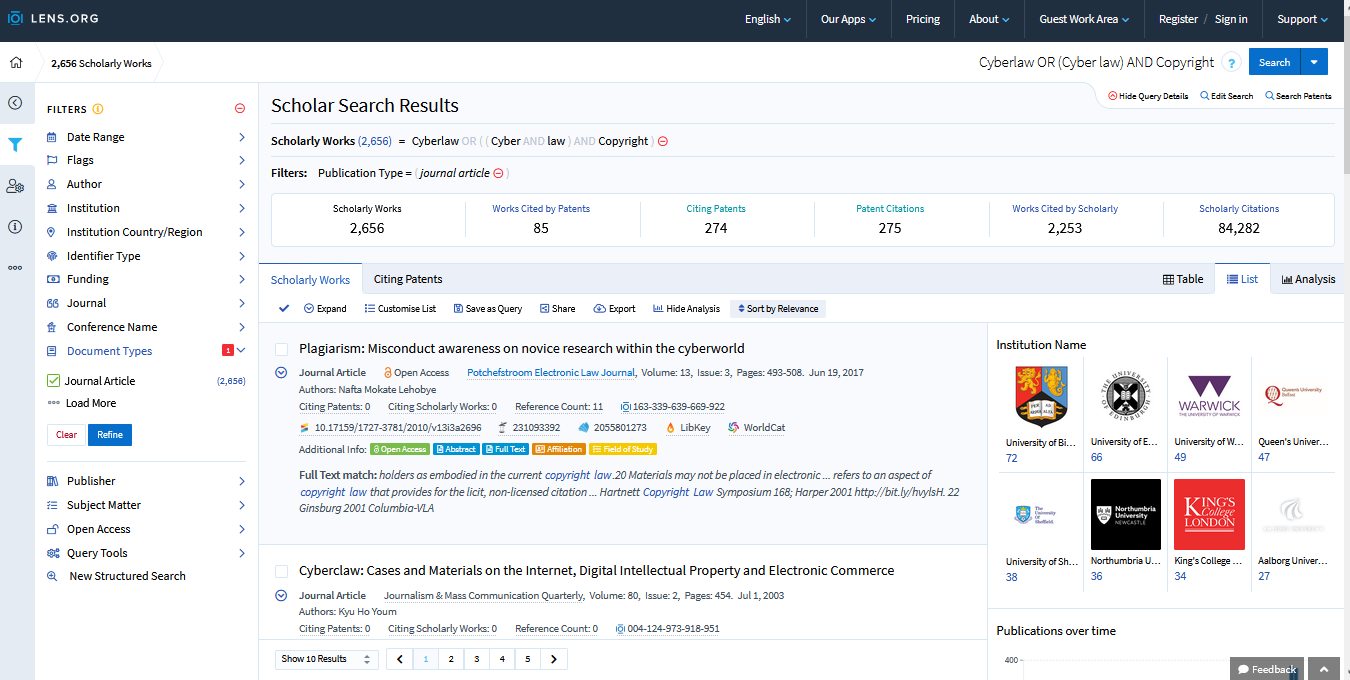This screenshot has height=680, width=1350.
Task: Click the blue Search button
Action: (x=1274, y=62)
